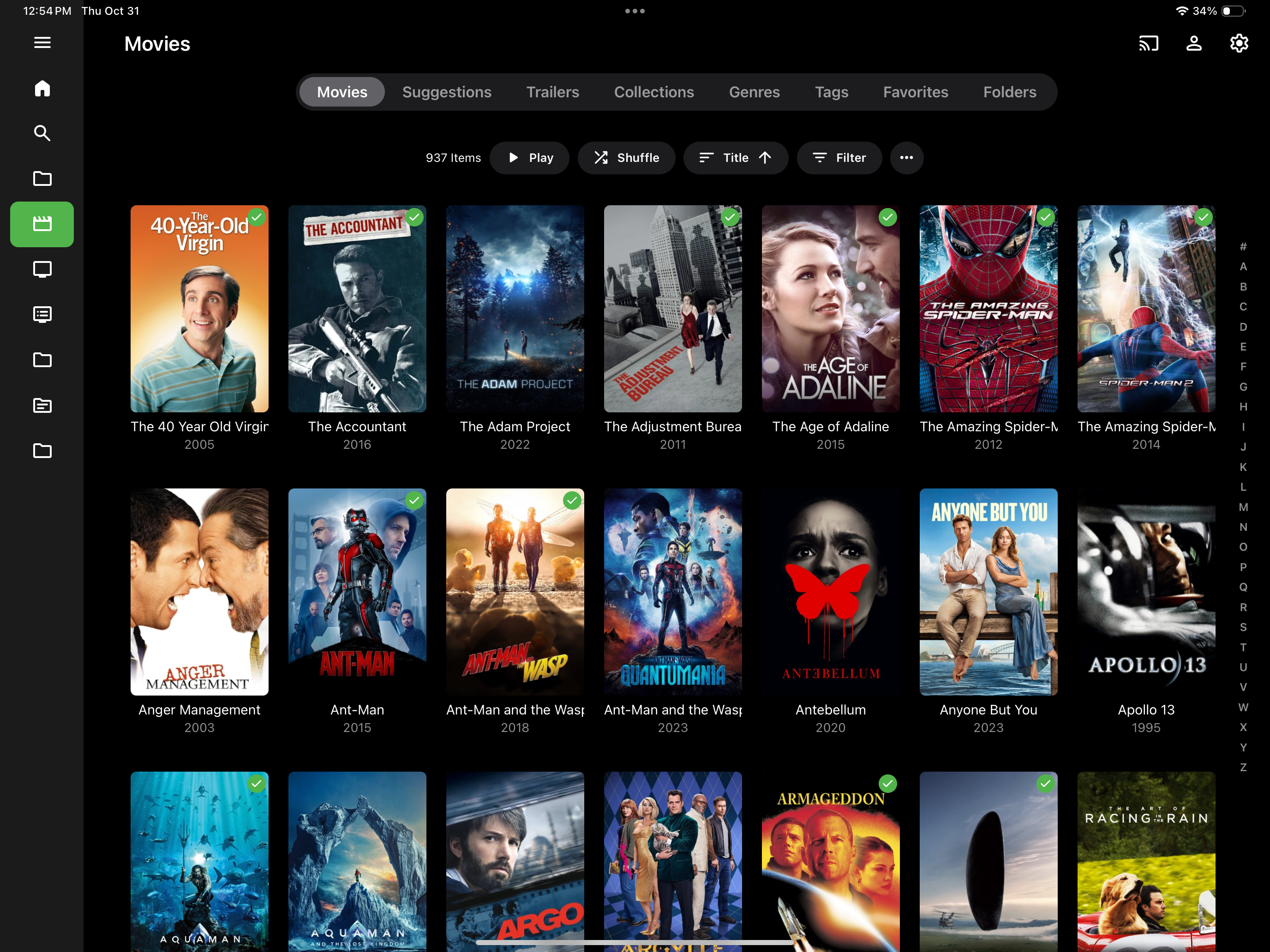This screenshot has width=1270, height=952.
Task: Toggle watched checkmark on Armageddon poster
Action: click(887, 783)
